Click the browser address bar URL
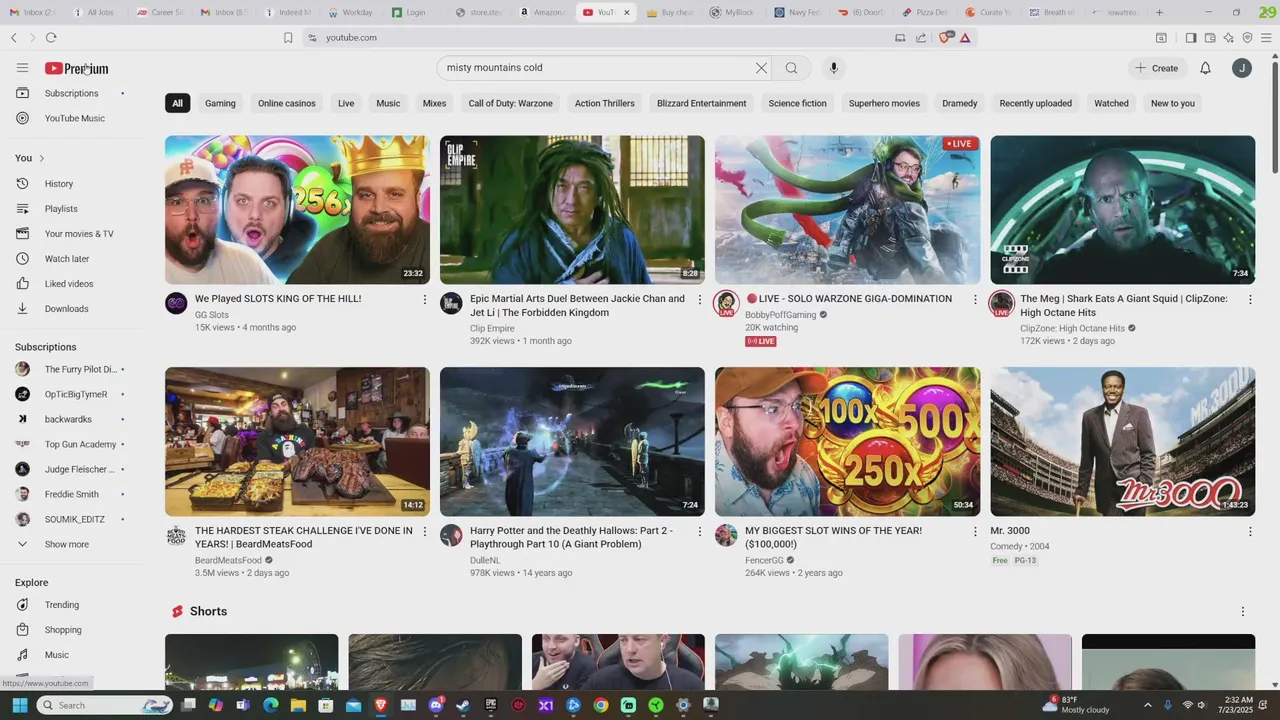Screen dimensions: 1280x720 click(x=351, y=37)
